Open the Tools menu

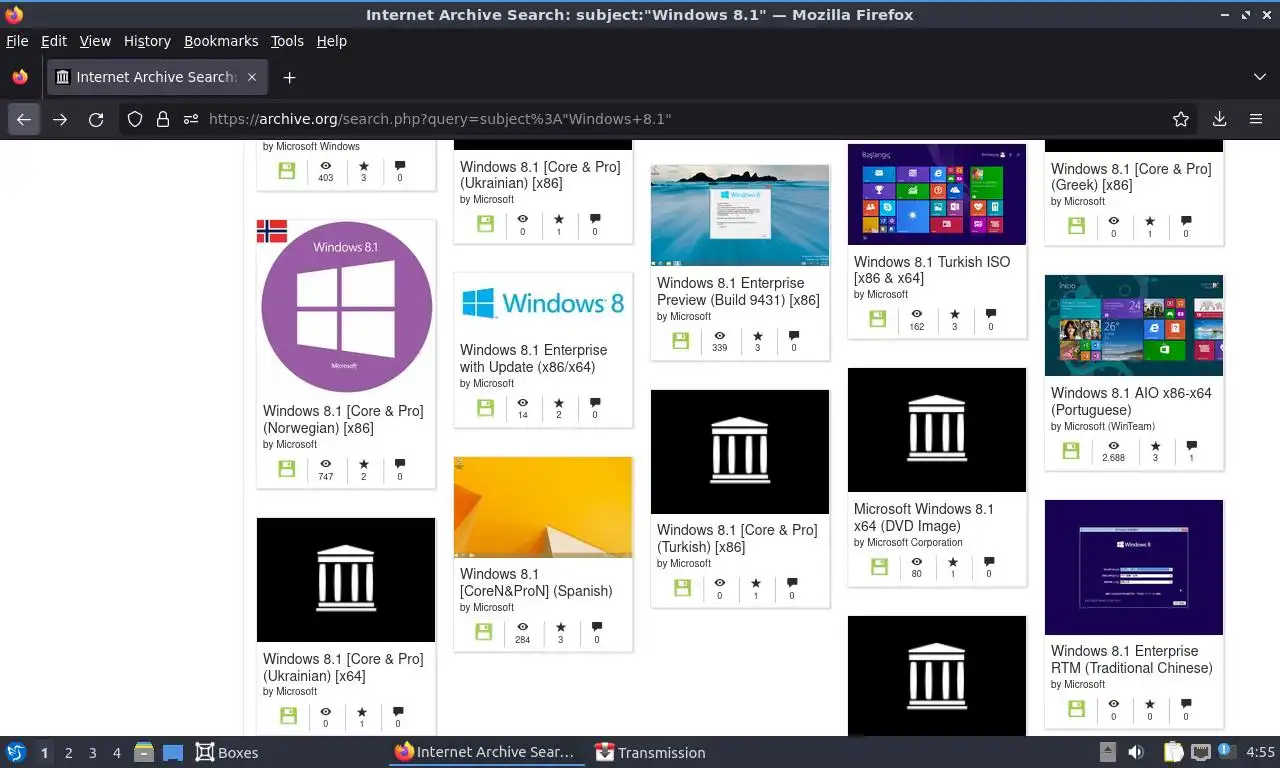[x=287, y=41]
